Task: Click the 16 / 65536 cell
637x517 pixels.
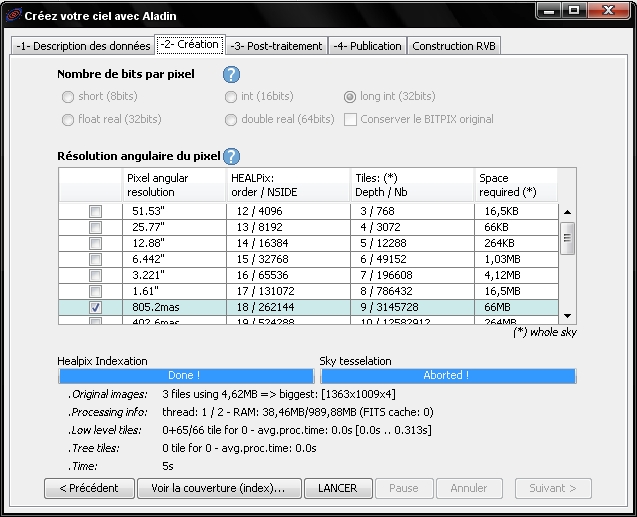Action: pyautogui.click(x=288, y=275)
